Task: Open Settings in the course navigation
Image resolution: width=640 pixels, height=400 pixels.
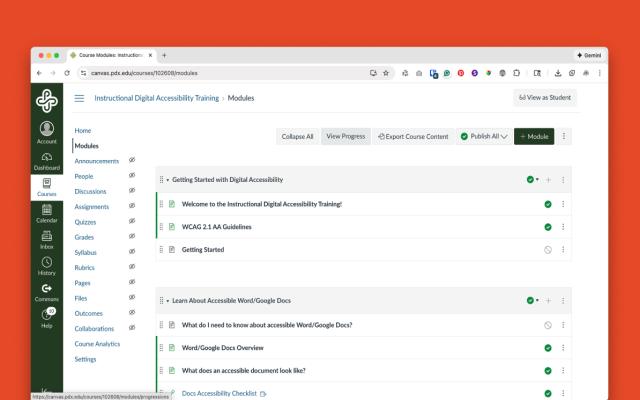Action: [x=85, y=359]
